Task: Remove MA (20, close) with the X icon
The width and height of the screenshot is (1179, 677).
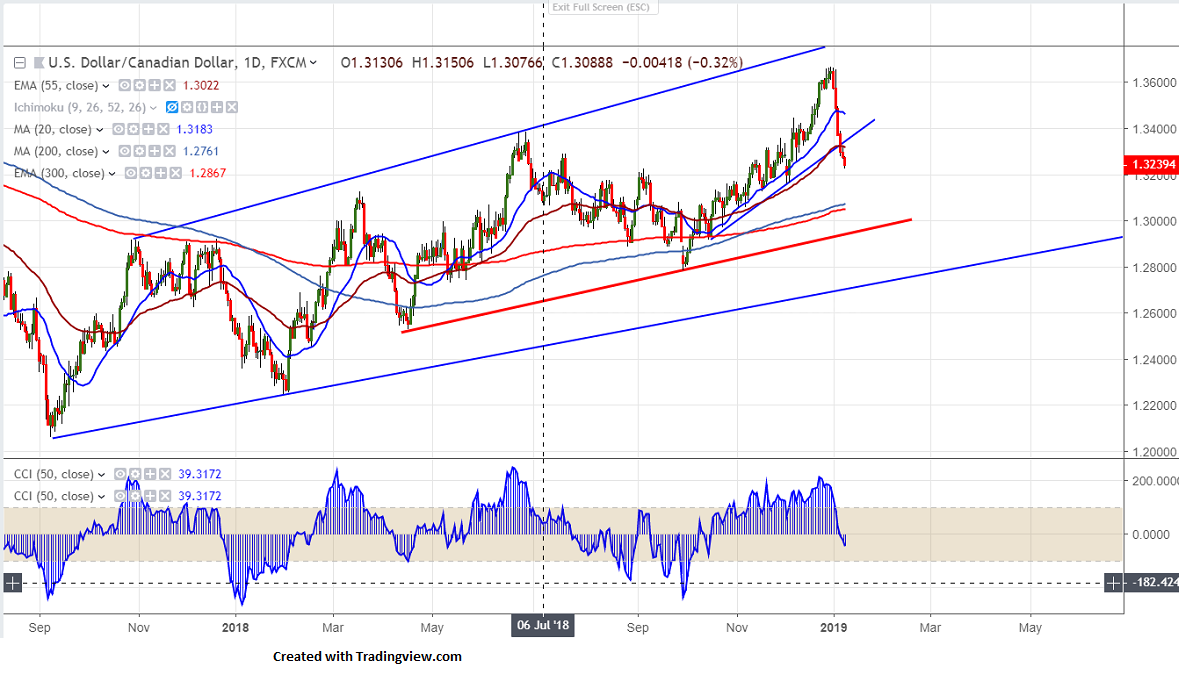Action: [x=163, y=129]
